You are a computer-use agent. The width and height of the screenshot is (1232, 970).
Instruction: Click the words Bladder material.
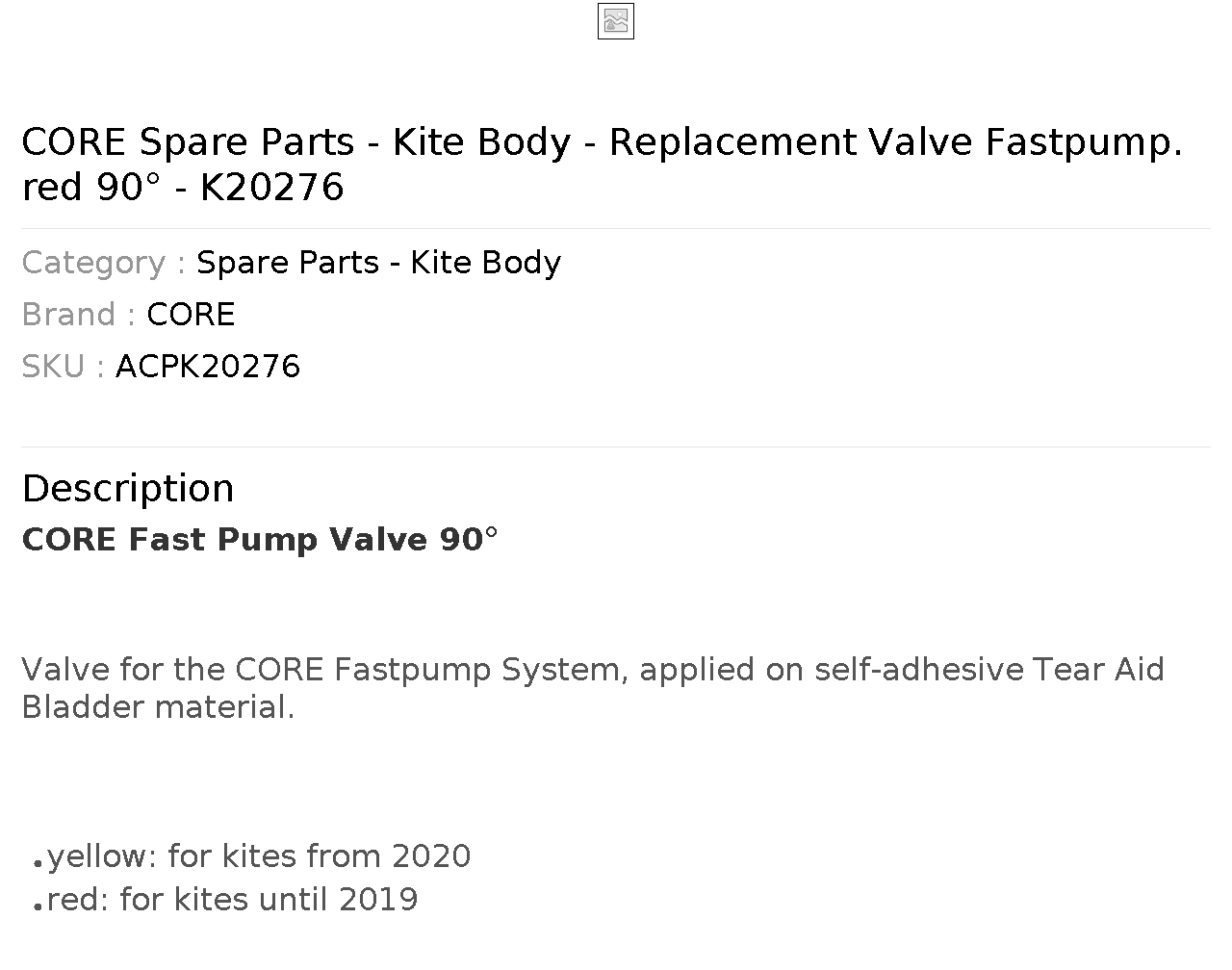[x=158, y=707]
